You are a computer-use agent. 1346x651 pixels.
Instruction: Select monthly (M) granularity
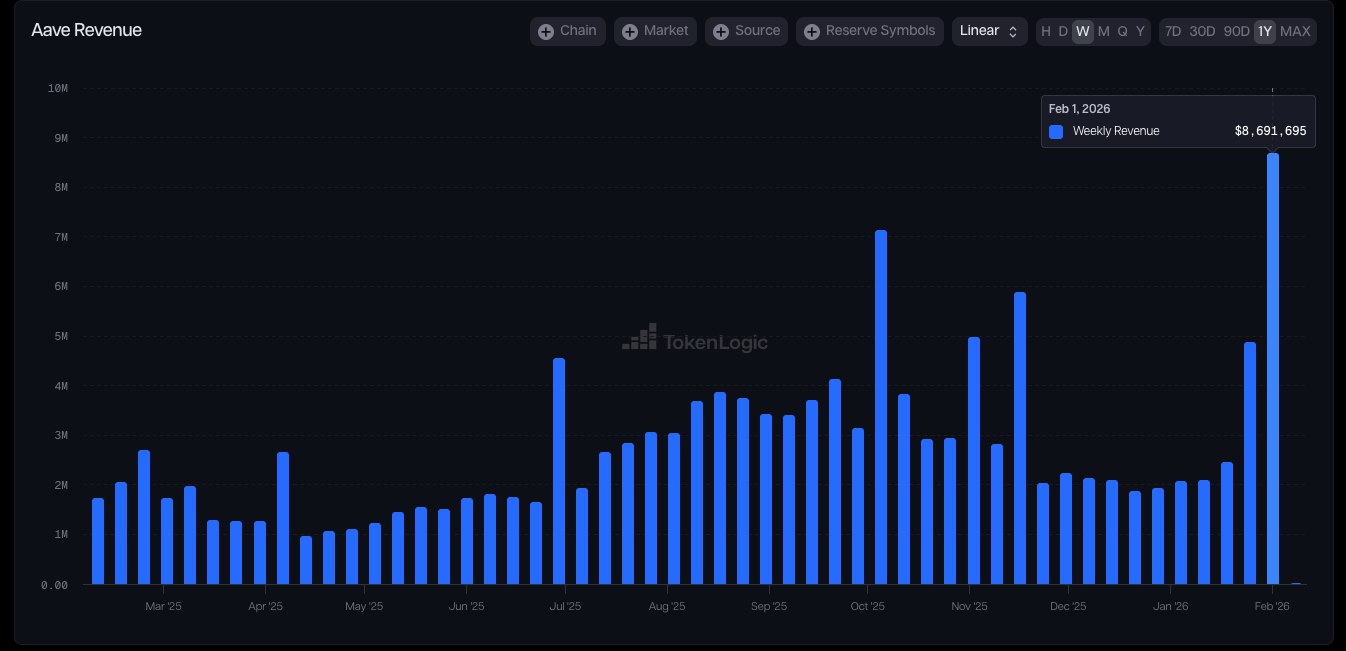tap(1103, 31)
